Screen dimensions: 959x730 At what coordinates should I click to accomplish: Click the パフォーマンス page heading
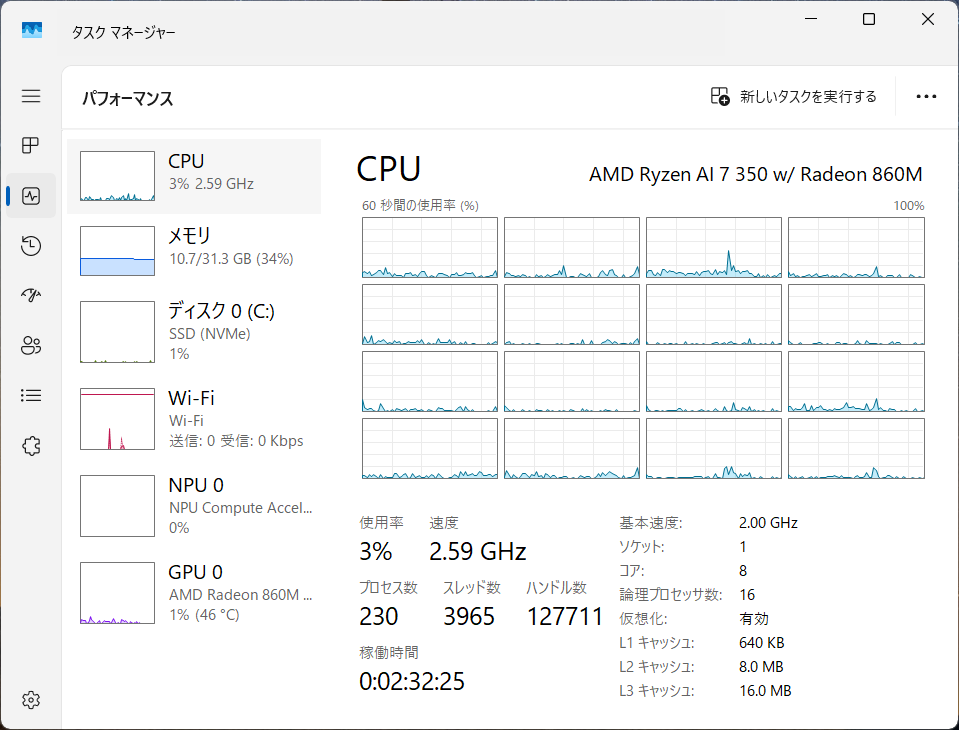(127, 98)
